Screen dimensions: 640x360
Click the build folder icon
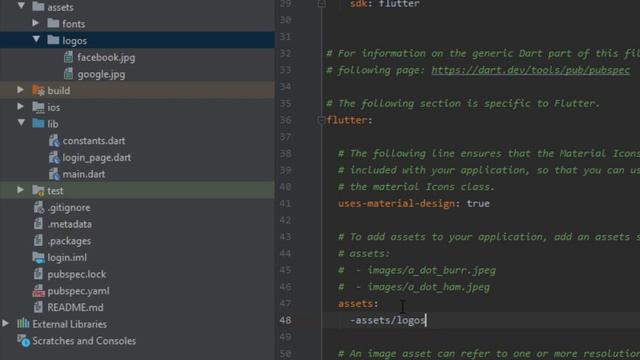click(38, 90)
